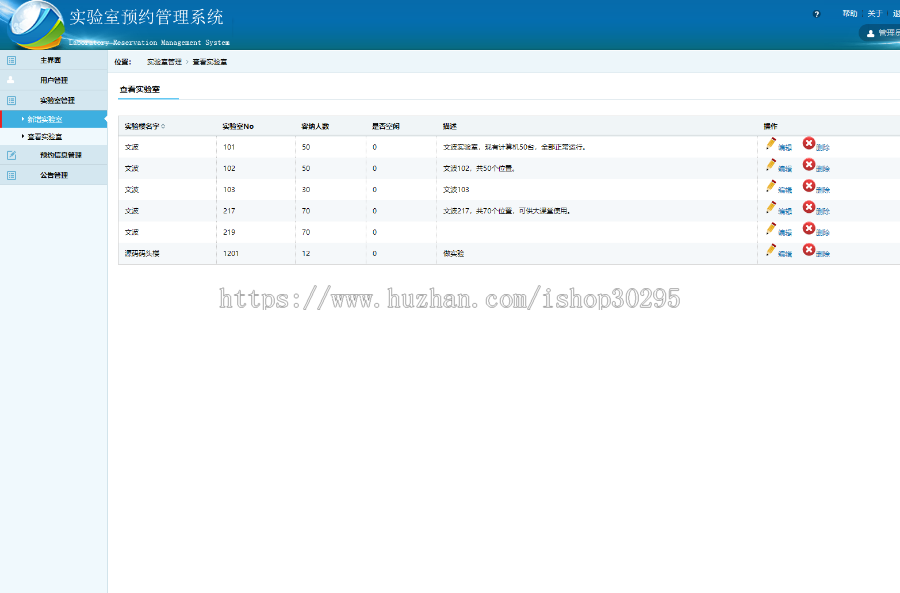Click the admin user avatar in the top-right
Screen dimensions: 900x593
[x=873, y=32]
